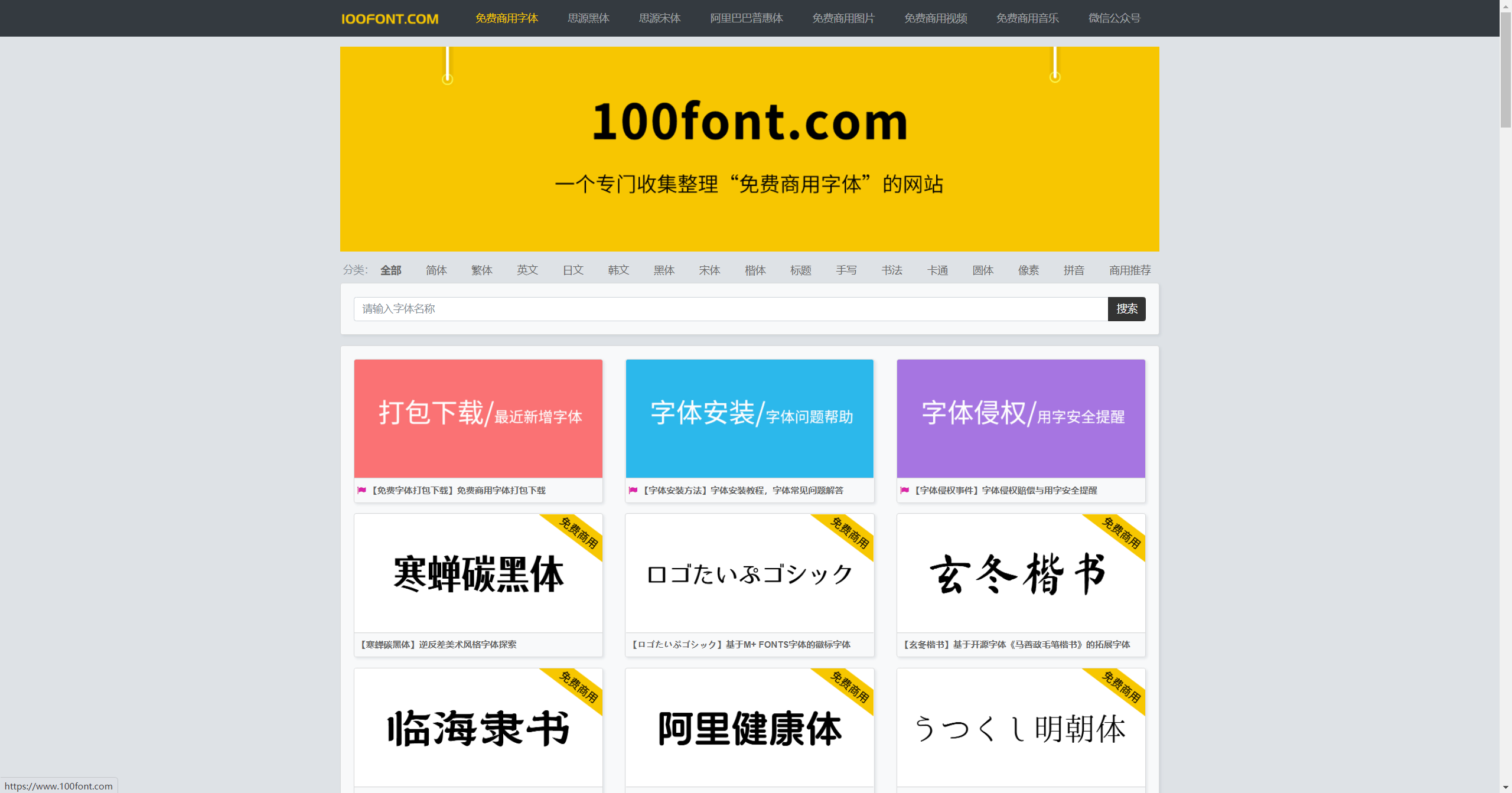Viewport: 1512px width, 793px height.
Task: Click the flag icon beside 字体侵权事件
Action: point(905,489)
